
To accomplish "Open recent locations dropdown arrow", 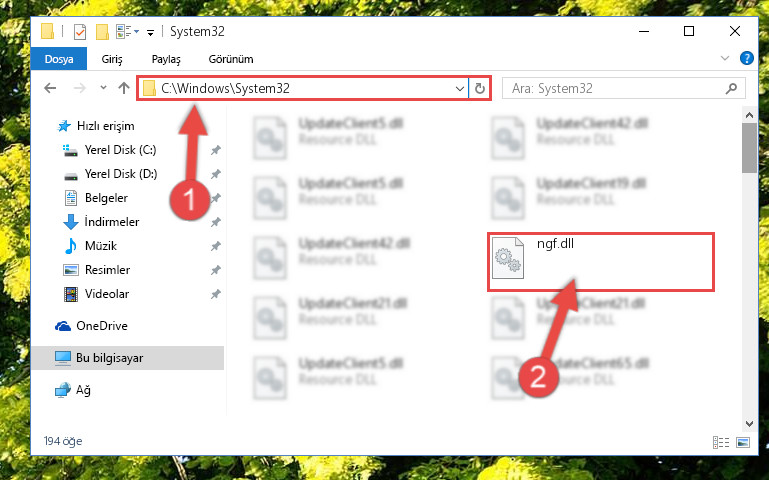I will [x=103, y=88].
